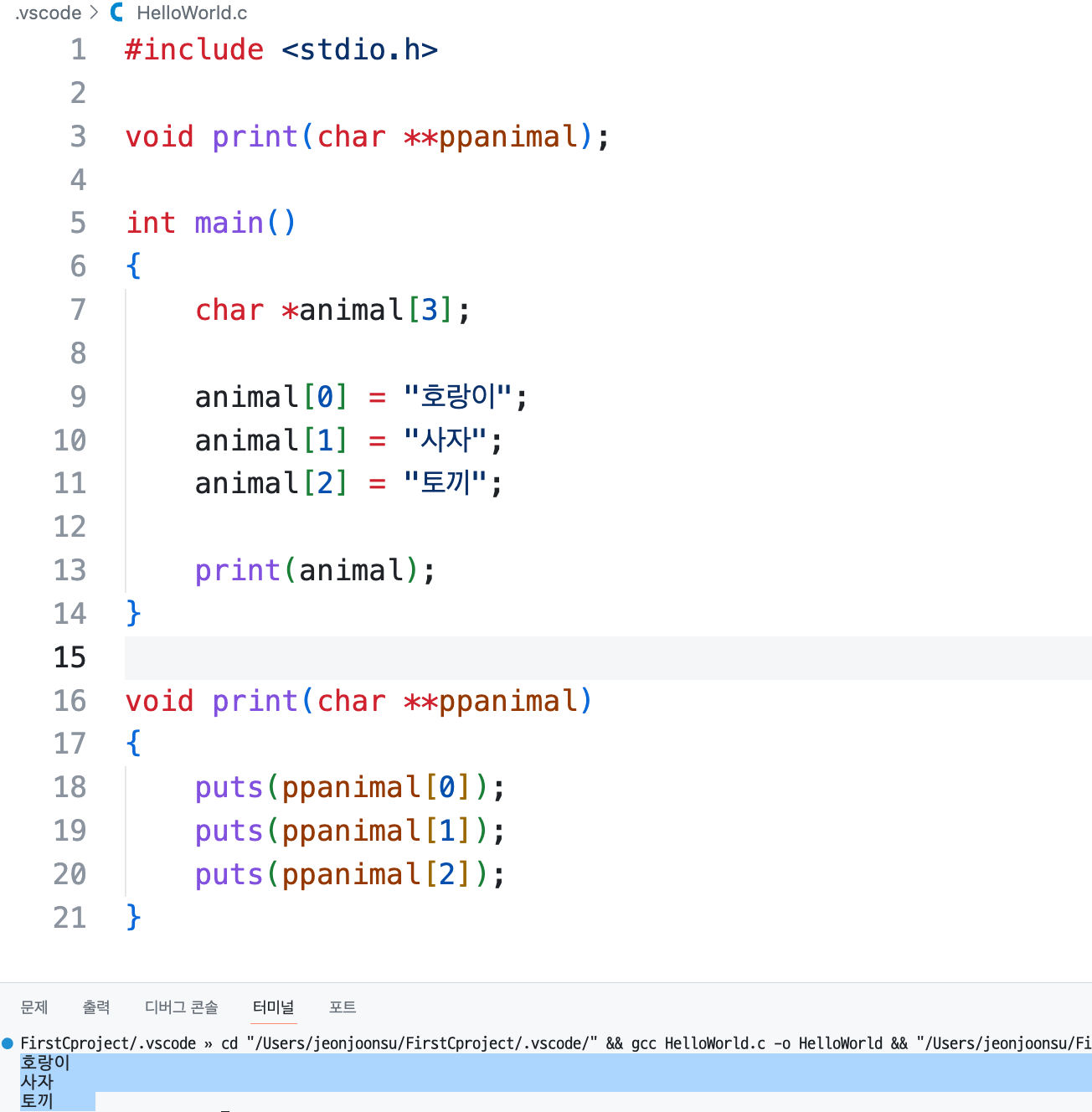Click the C language file icon in breadcrumb
Viewport: 1092px width, 1112px height.
[x=117, y=13]
